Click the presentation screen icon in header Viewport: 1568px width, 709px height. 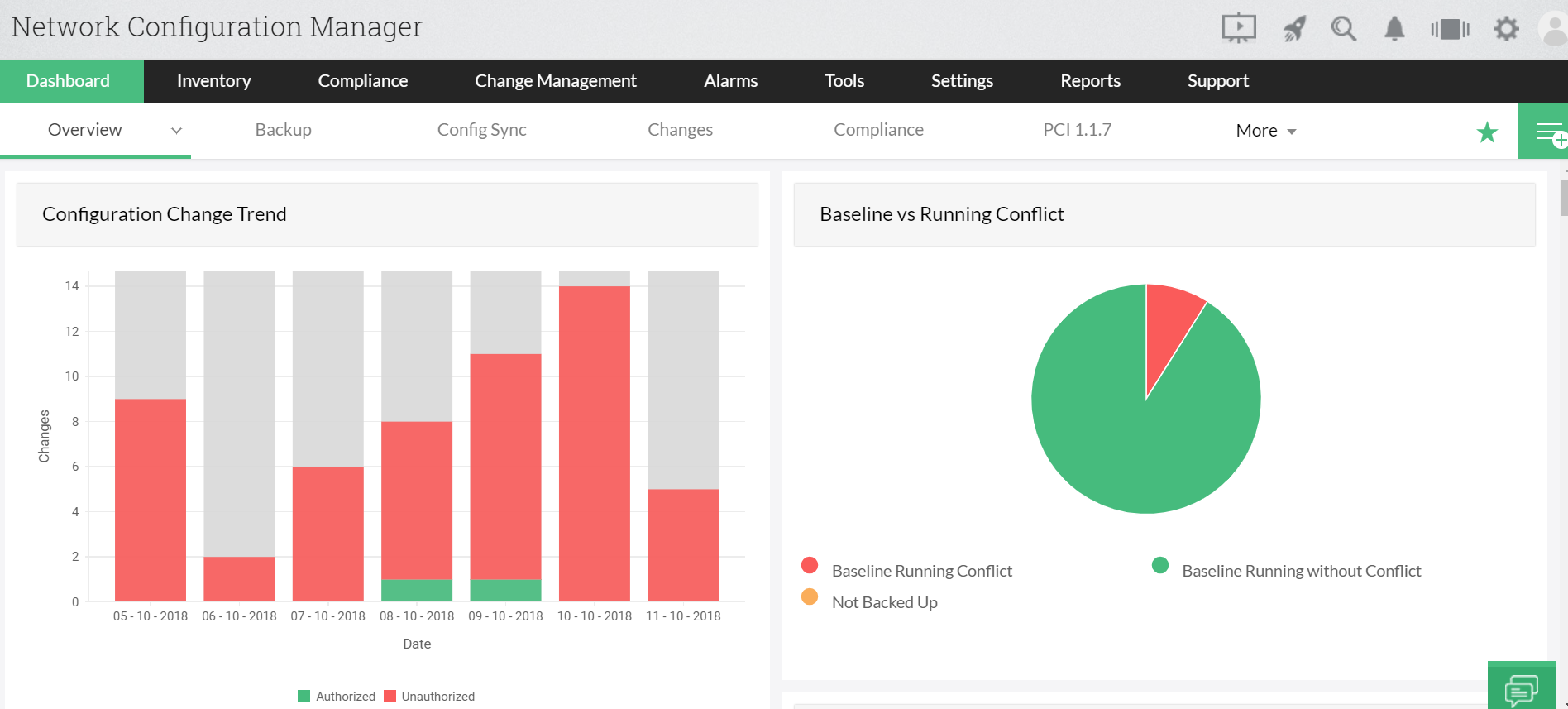(1239, 29)
